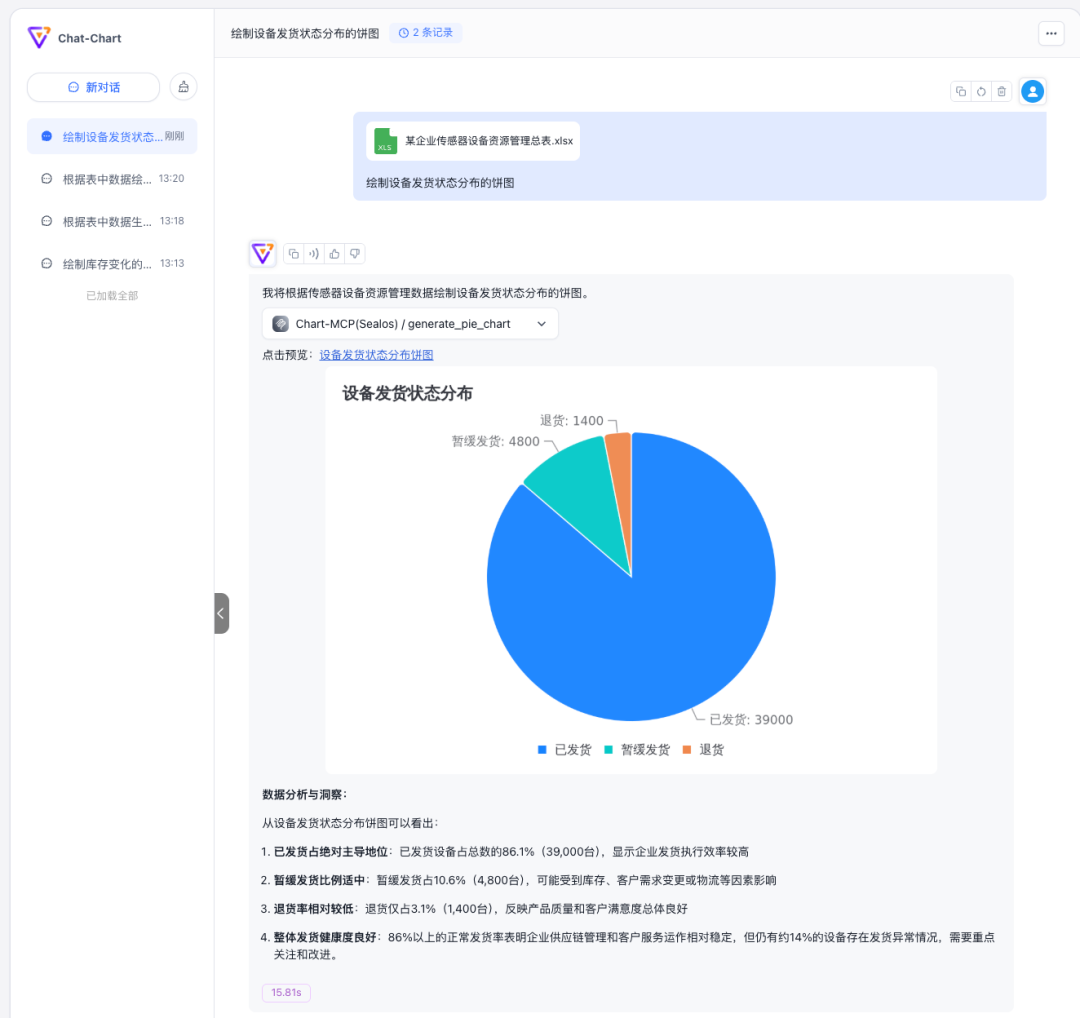Click the Chart-MCP tool icon

[280, 324]
